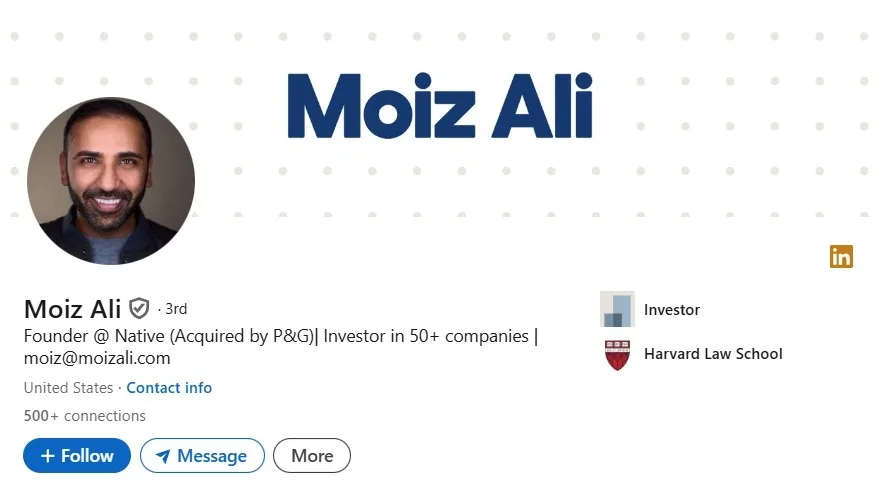Click the Investor company logo
The width and height of the screenshot is (878, 496).
click(x=617, y=310)
